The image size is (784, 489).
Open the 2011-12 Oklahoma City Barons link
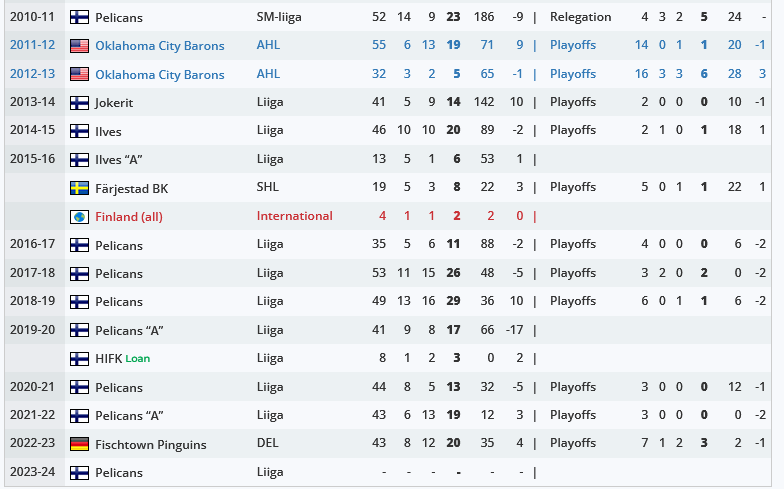tap(160, 46)
